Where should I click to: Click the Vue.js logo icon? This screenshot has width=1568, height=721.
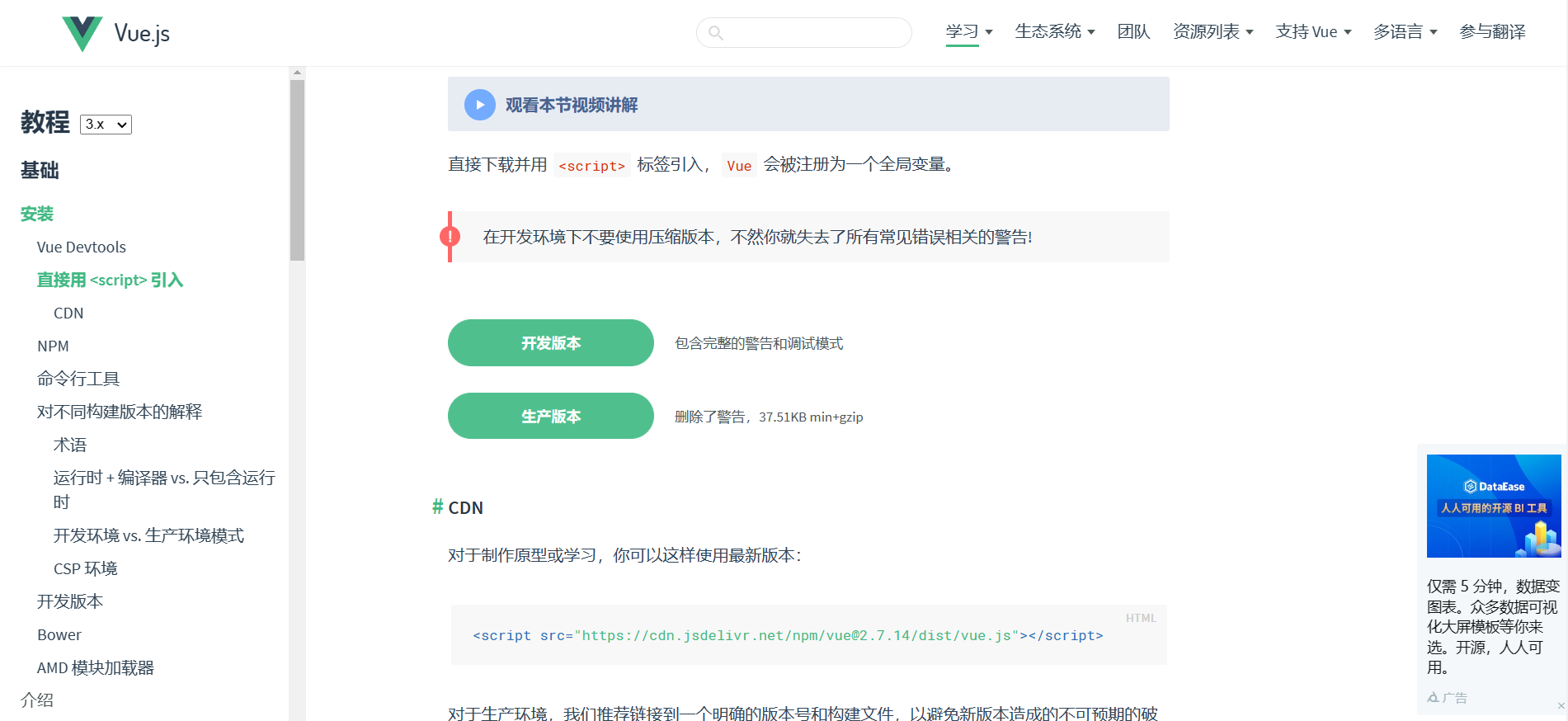tap(82, 33)
